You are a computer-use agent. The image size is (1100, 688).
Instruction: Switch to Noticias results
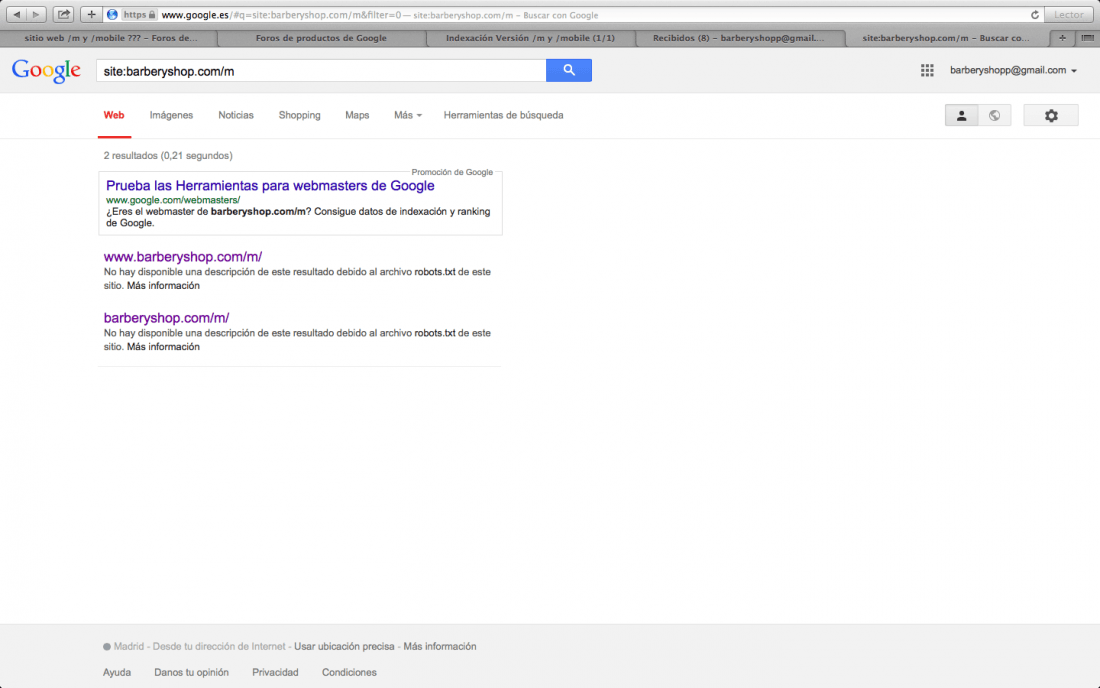(236, 115)
